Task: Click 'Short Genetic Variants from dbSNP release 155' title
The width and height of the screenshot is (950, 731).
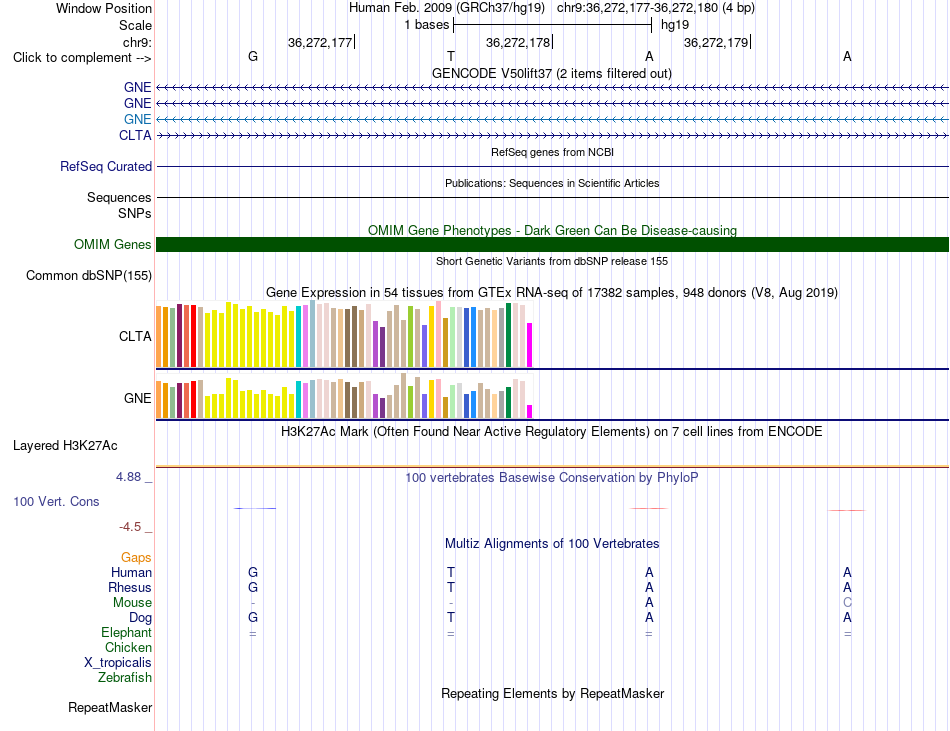Action: [552, 261]
